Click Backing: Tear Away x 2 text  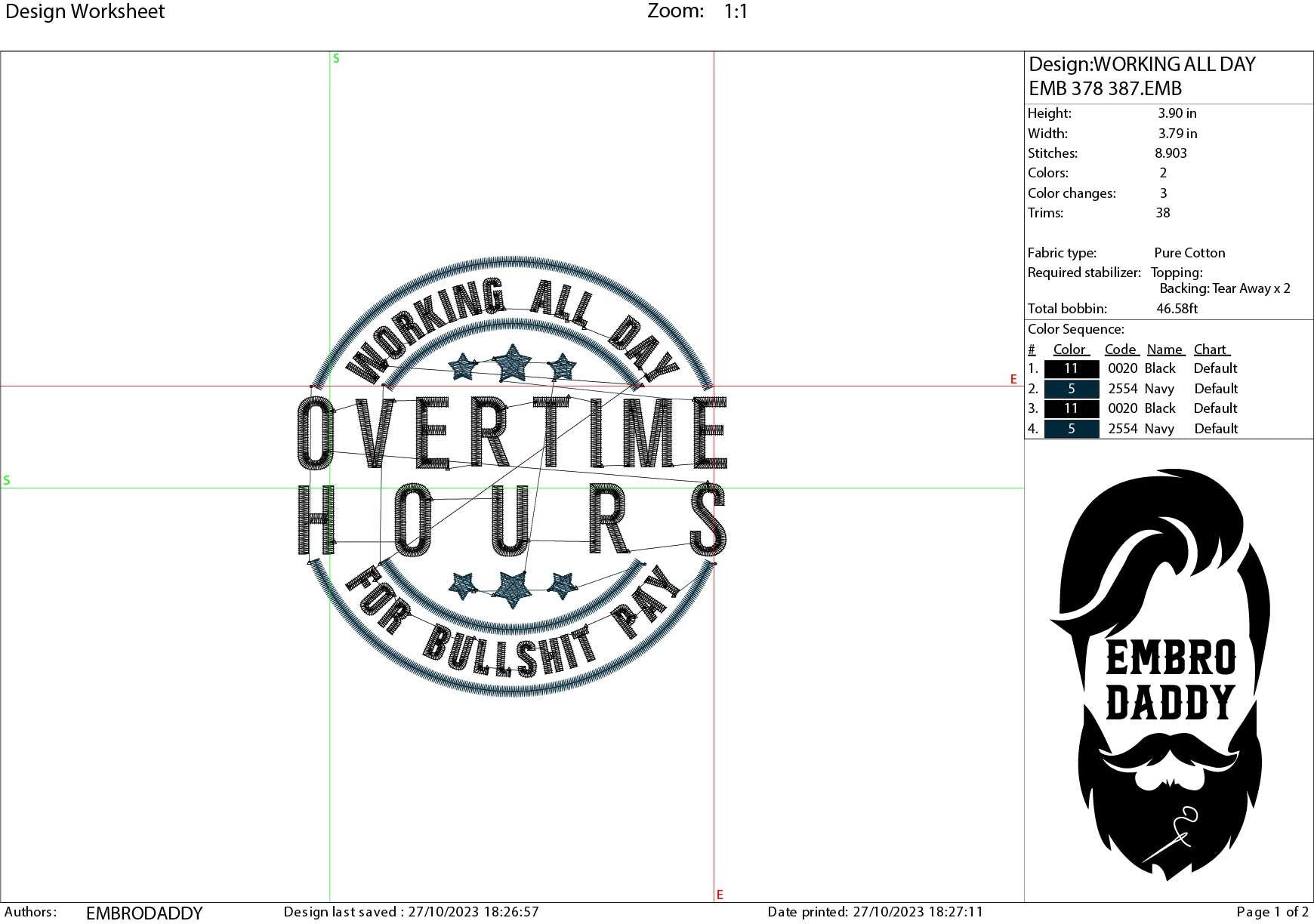pyautogui.click(x=1225, y=288)
